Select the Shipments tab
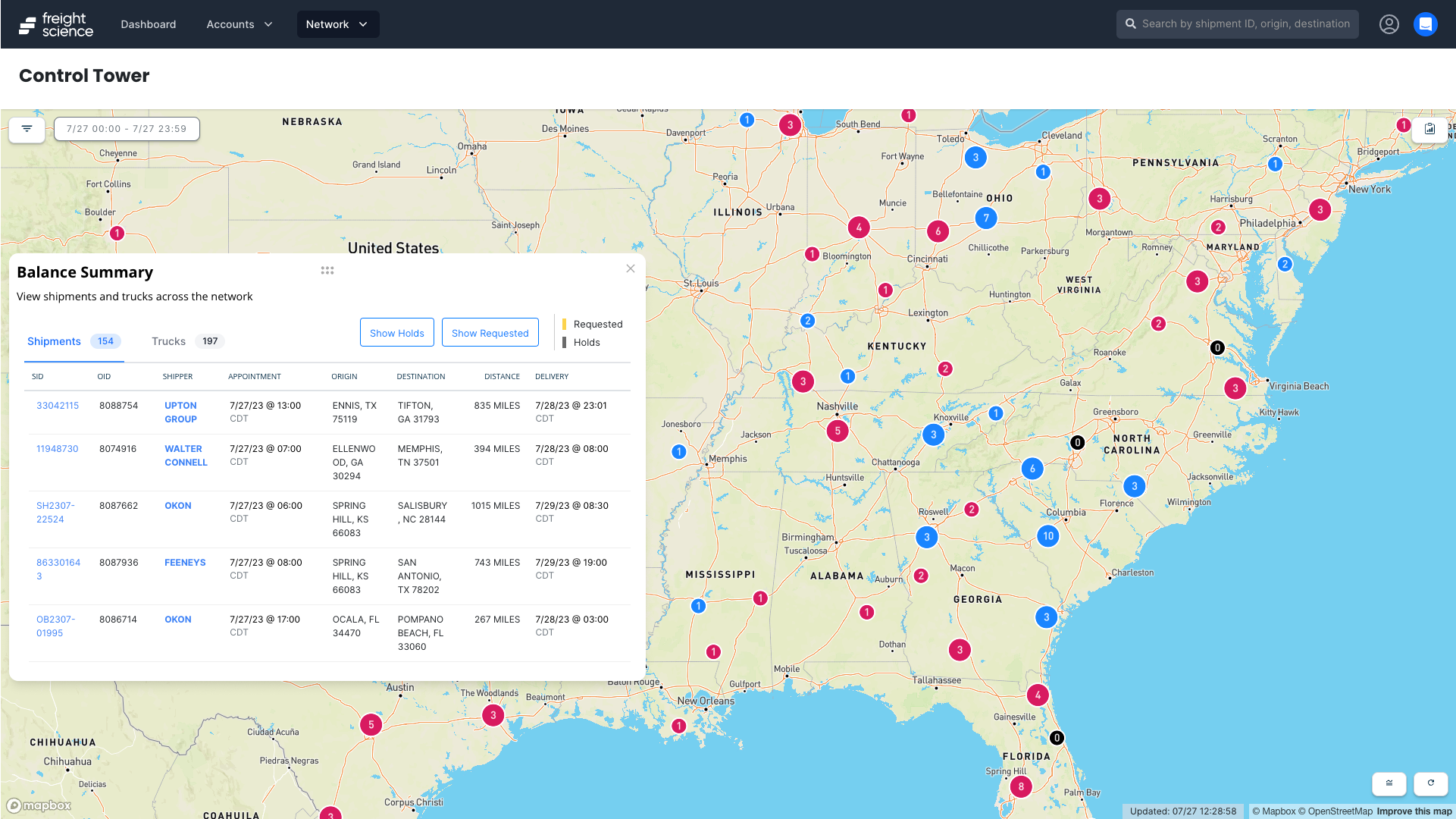Screen dimensions: 1456x819 coord(54,341)
